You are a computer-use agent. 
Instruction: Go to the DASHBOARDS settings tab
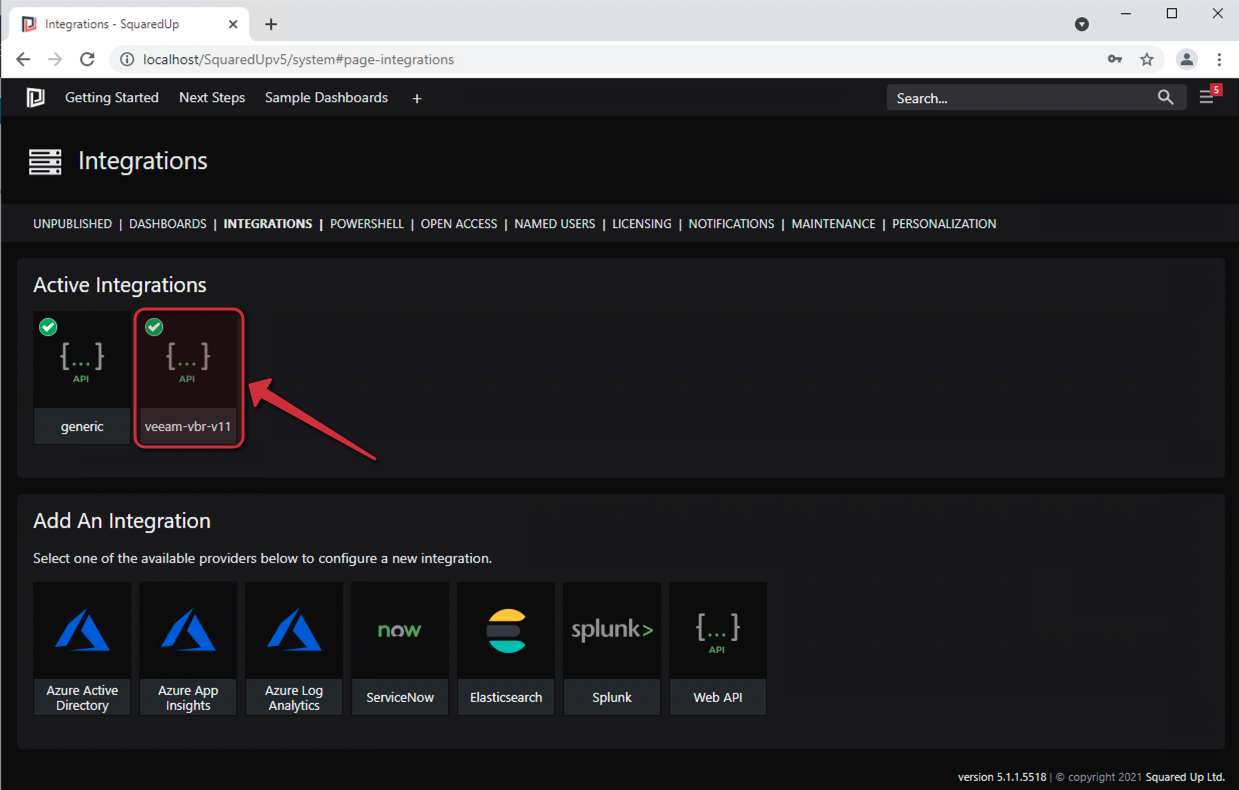click(x=168, y=224)
